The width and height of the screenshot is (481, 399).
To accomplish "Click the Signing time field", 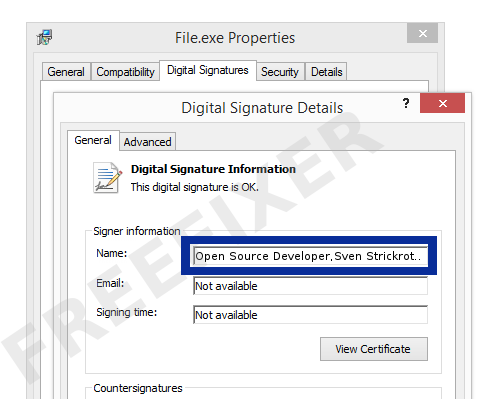I will pyautogui.click(x=310, y=315).
